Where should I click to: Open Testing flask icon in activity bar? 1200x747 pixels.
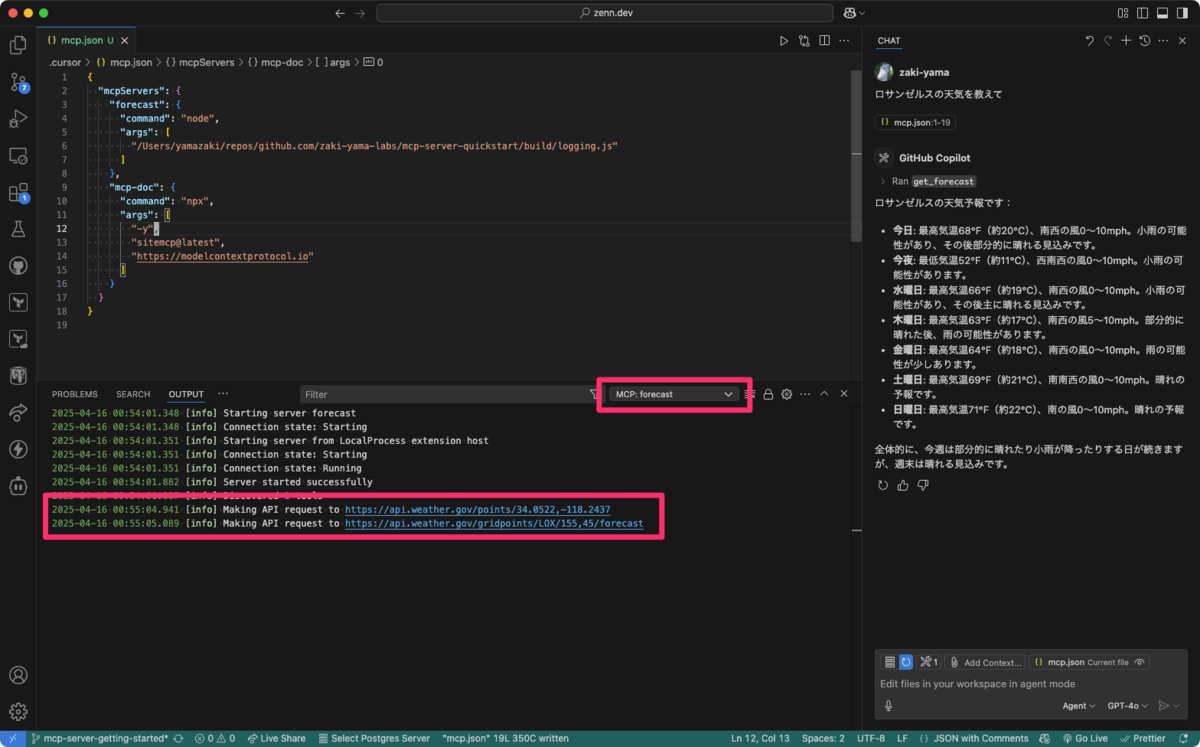(18, 229)
